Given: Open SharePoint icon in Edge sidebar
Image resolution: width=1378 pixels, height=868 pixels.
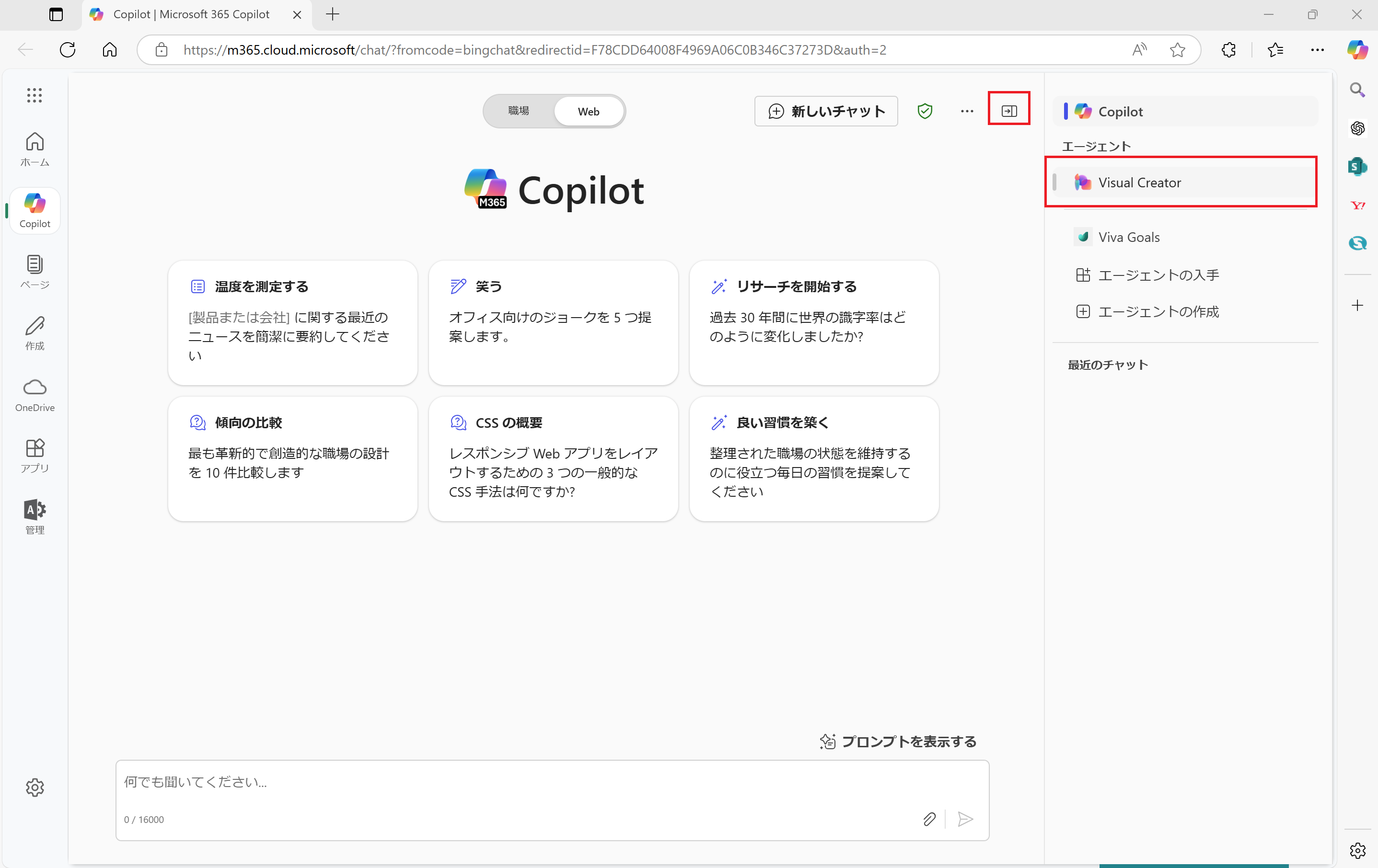Looking at the screenshot, I should (1357, 166).
